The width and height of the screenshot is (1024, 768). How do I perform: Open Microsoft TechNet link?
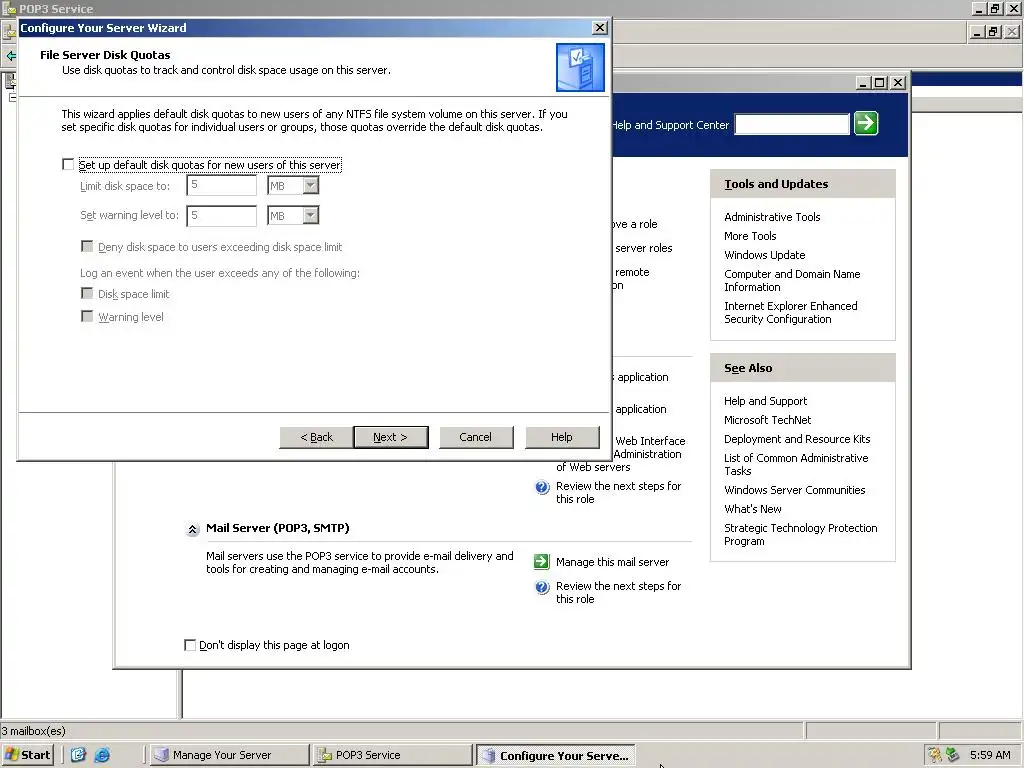coord(767,420)
